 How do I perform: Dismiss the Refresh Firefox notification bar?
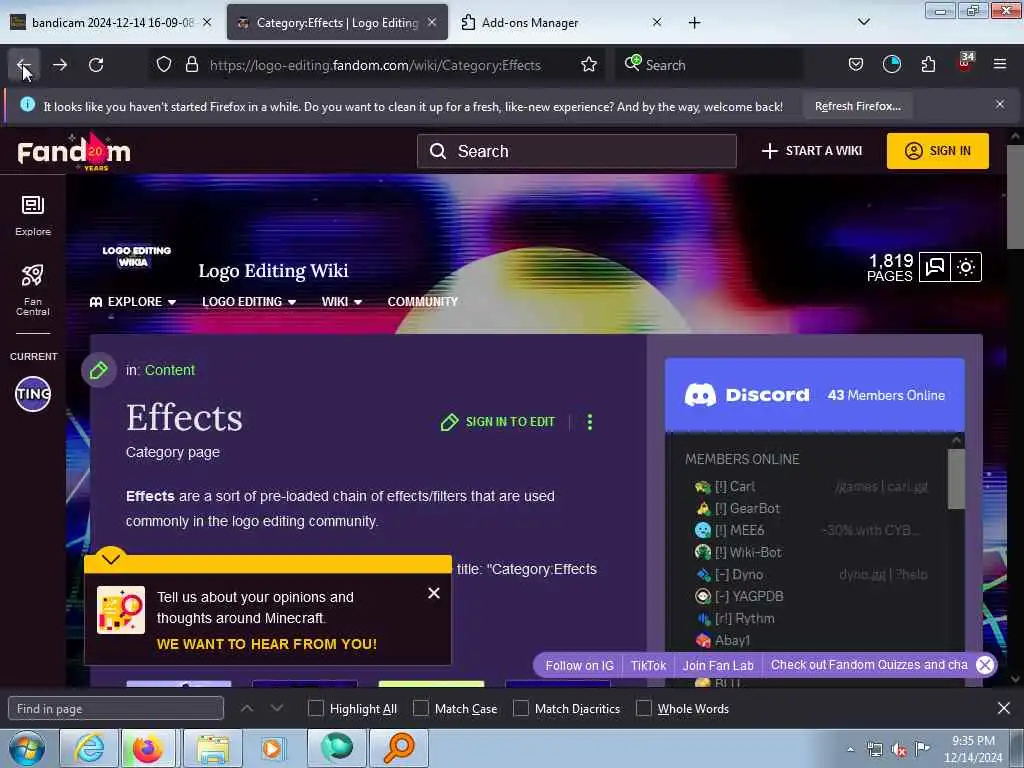[1000, 104]
